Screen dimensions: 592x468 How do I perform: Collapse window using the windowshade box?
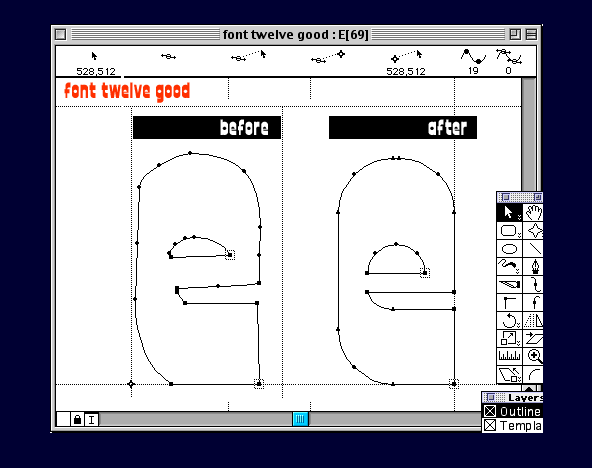coord(531,34)
